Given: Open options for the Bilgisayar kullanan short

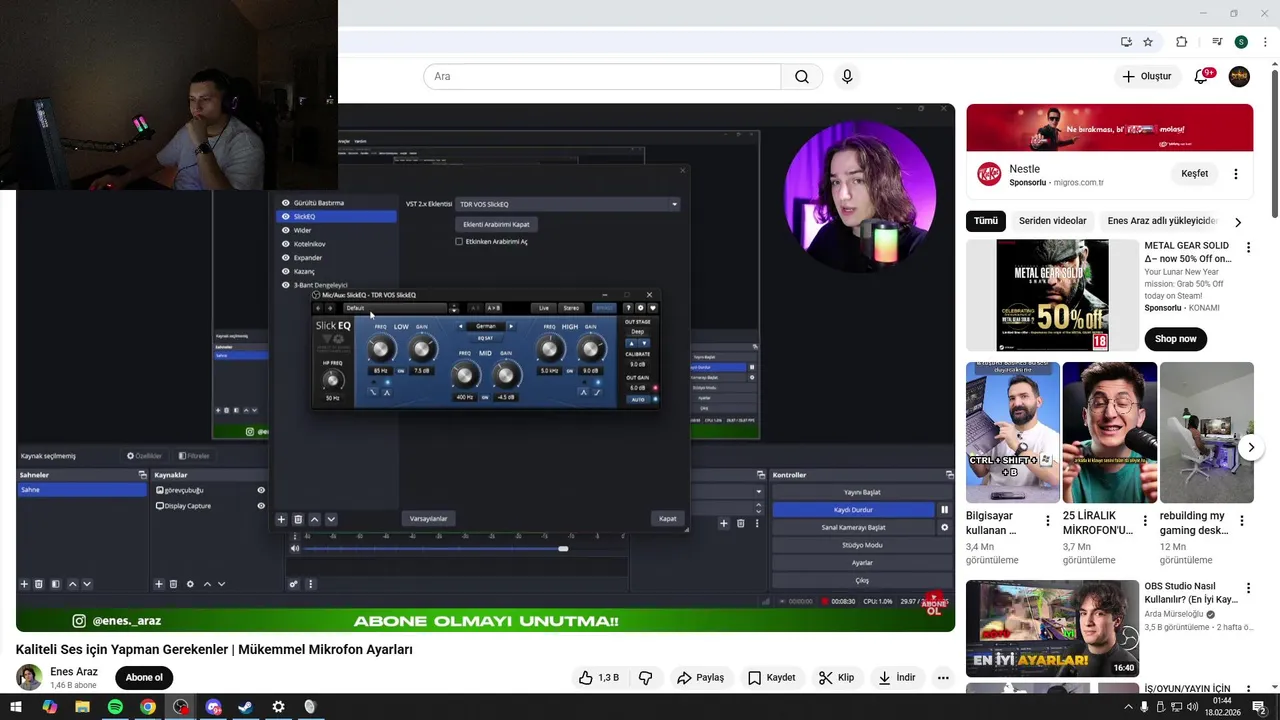Looking at the screenshot, I should coord(1048,521).
